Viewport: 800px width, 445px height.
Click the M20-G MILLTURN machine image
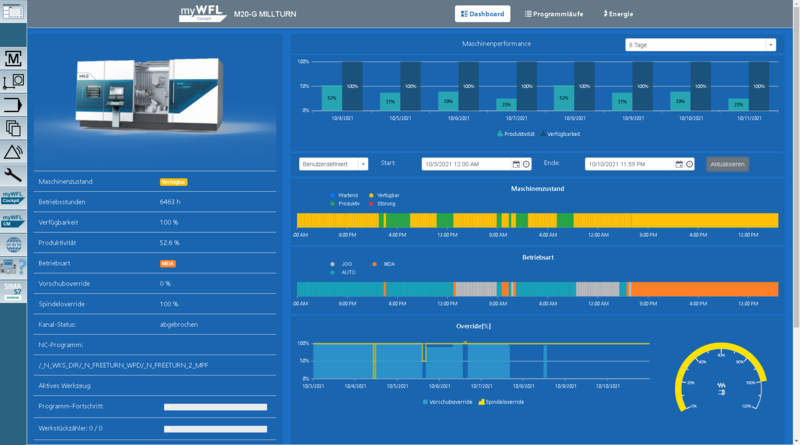(x=149, y=94)
